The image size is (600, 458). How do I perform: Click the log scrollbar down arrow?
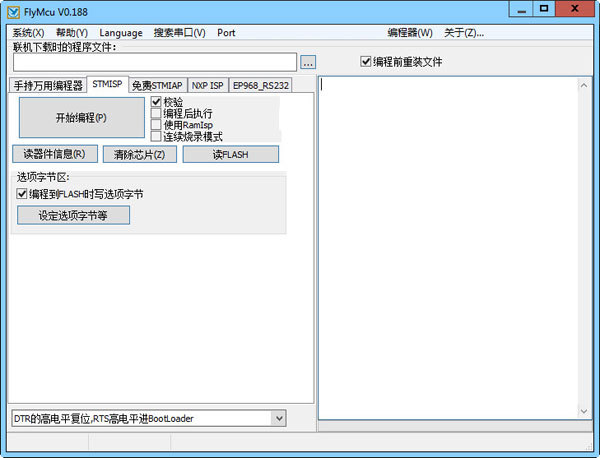(x=584, y=411)
